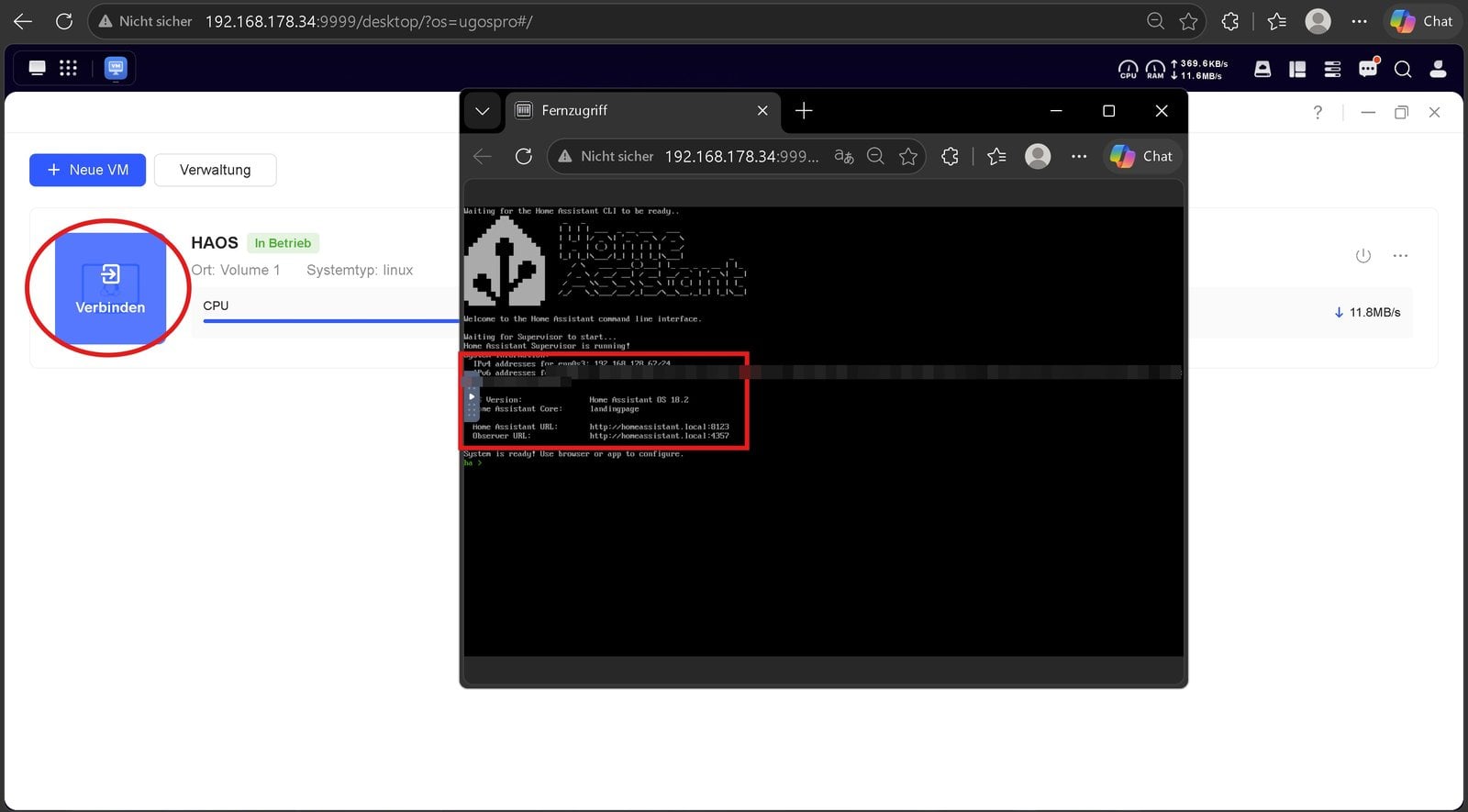Open favorites list in the main browser toolbar

coord(1276,21)
